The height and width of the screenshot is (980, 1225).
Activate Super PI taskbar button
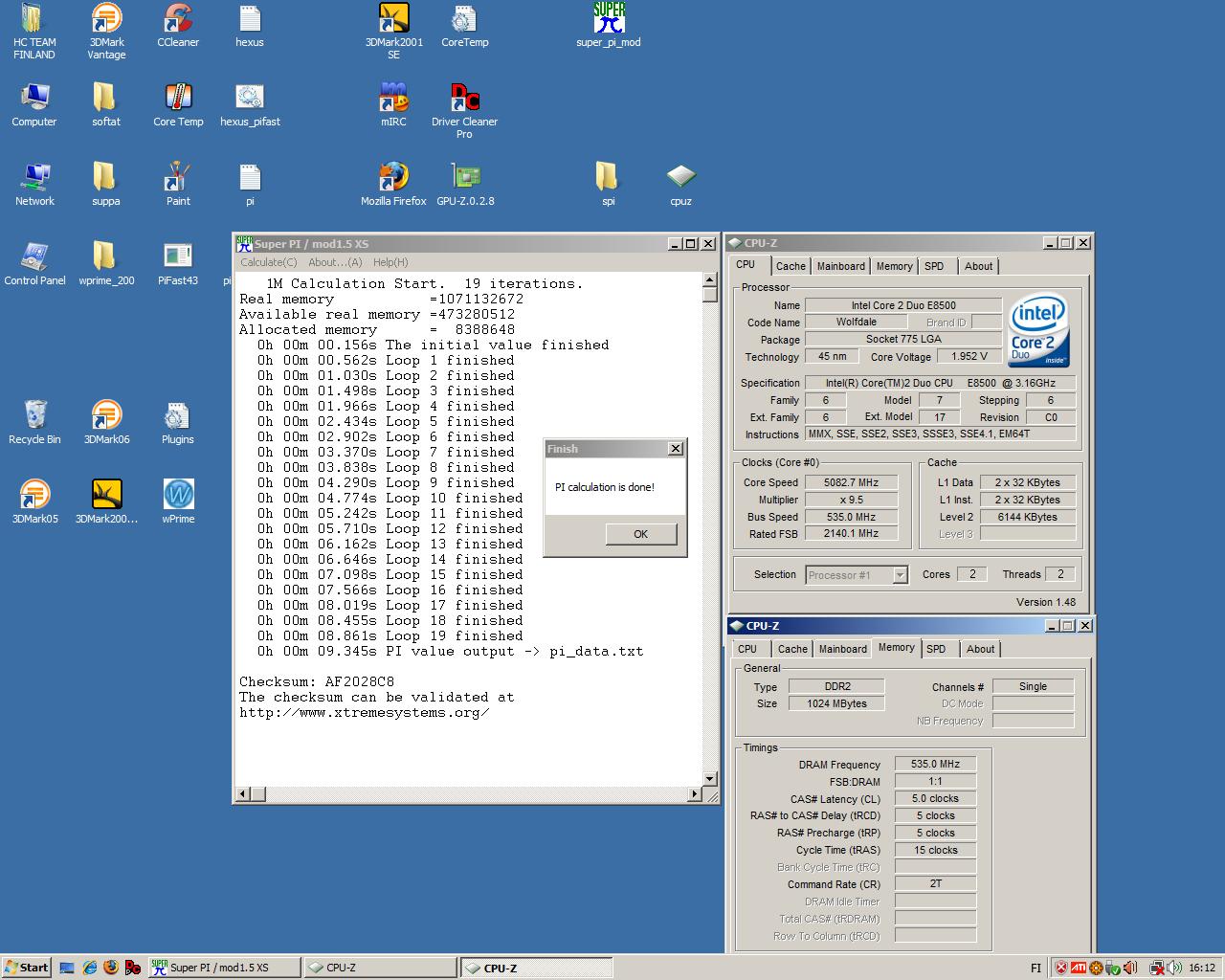224,968
